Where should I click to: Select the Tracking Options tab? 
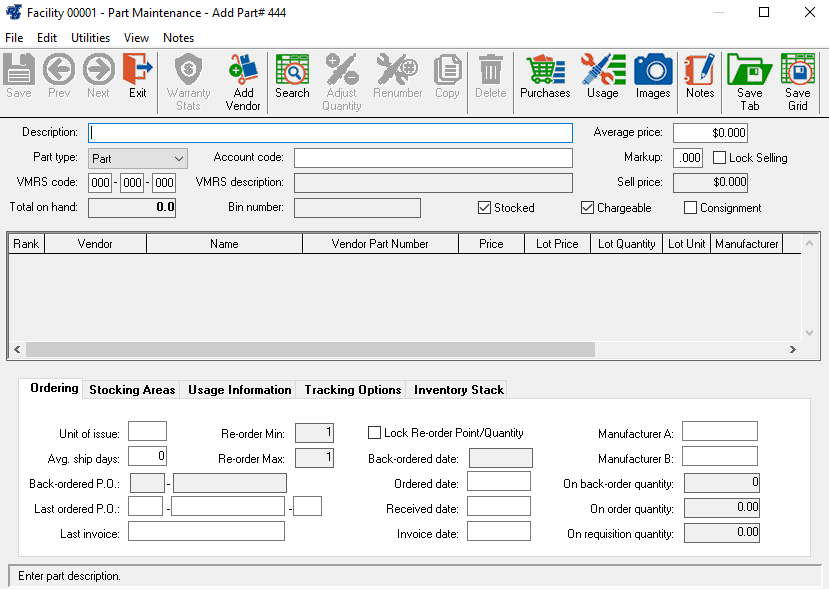(x=353, y=390)
